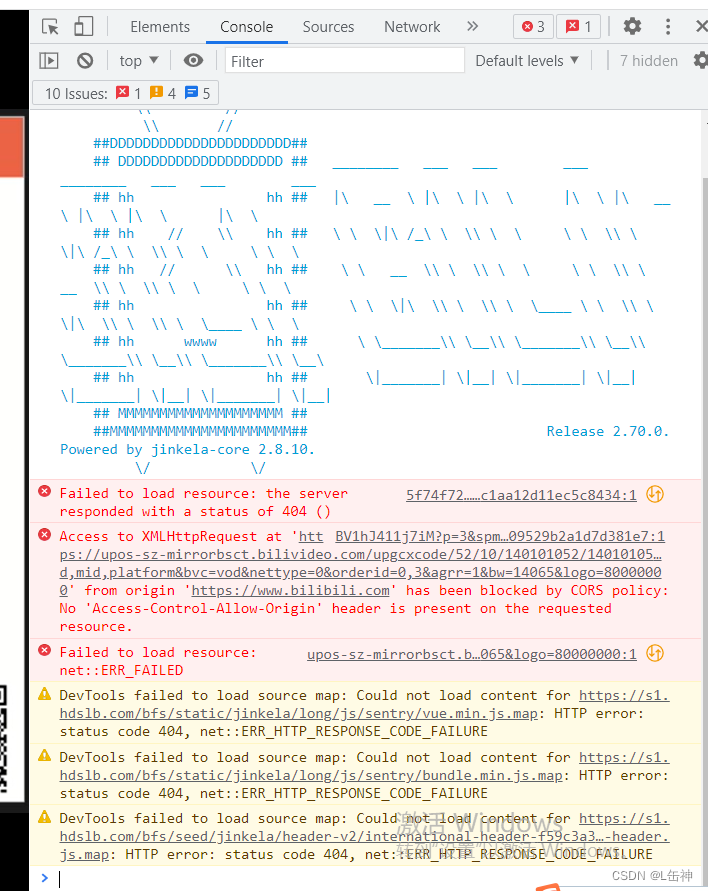Show the console sidebar
Viewport: 708px width, 891px height.
(x=49, y=60)
